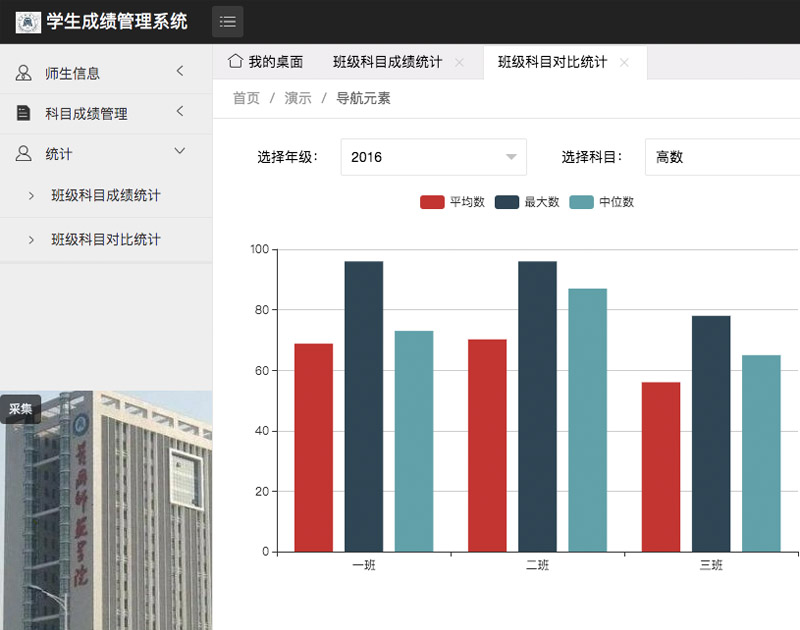Image resolution: width=800 pixels, height=630 pixels.
Task: Open the 选择科目 dropdown showing 高数
Action: pos(722,157)
